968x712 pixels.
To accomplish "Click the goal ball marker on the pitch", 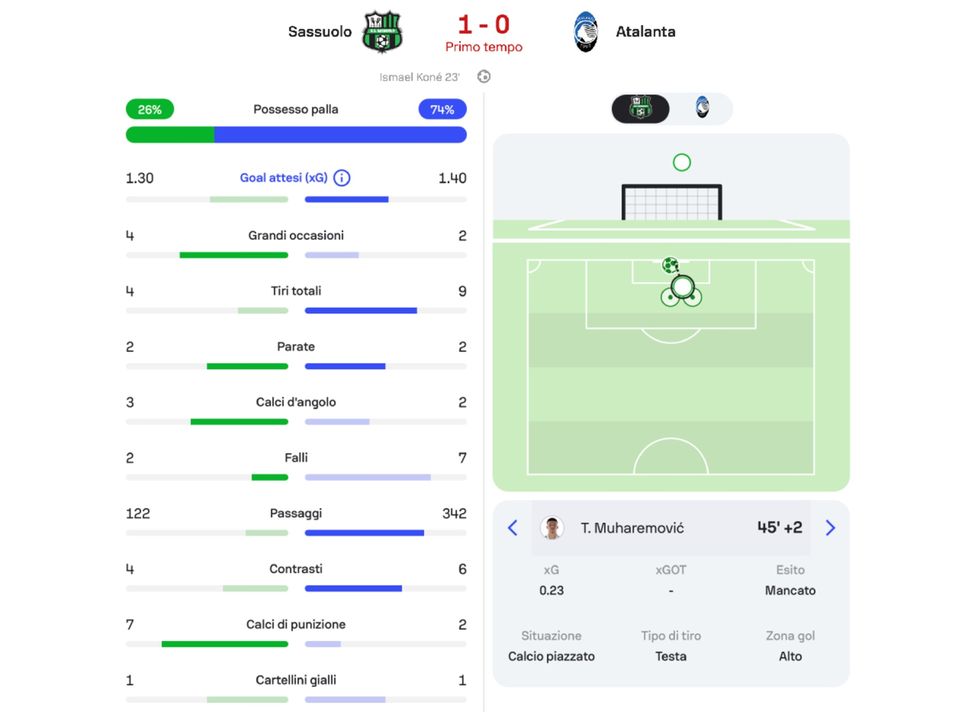I will coord(670,266).
